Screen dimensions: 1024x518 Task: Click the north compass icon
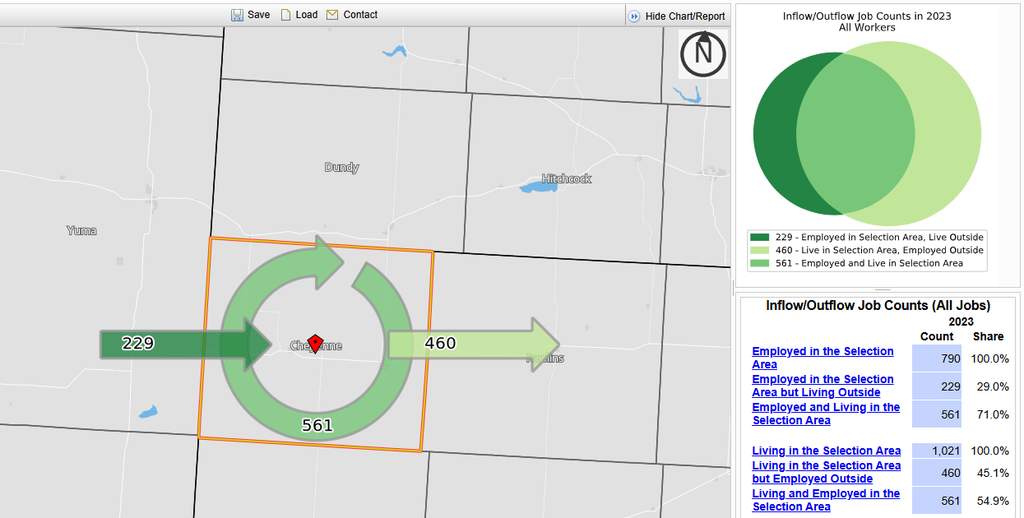tap(703, 54)
